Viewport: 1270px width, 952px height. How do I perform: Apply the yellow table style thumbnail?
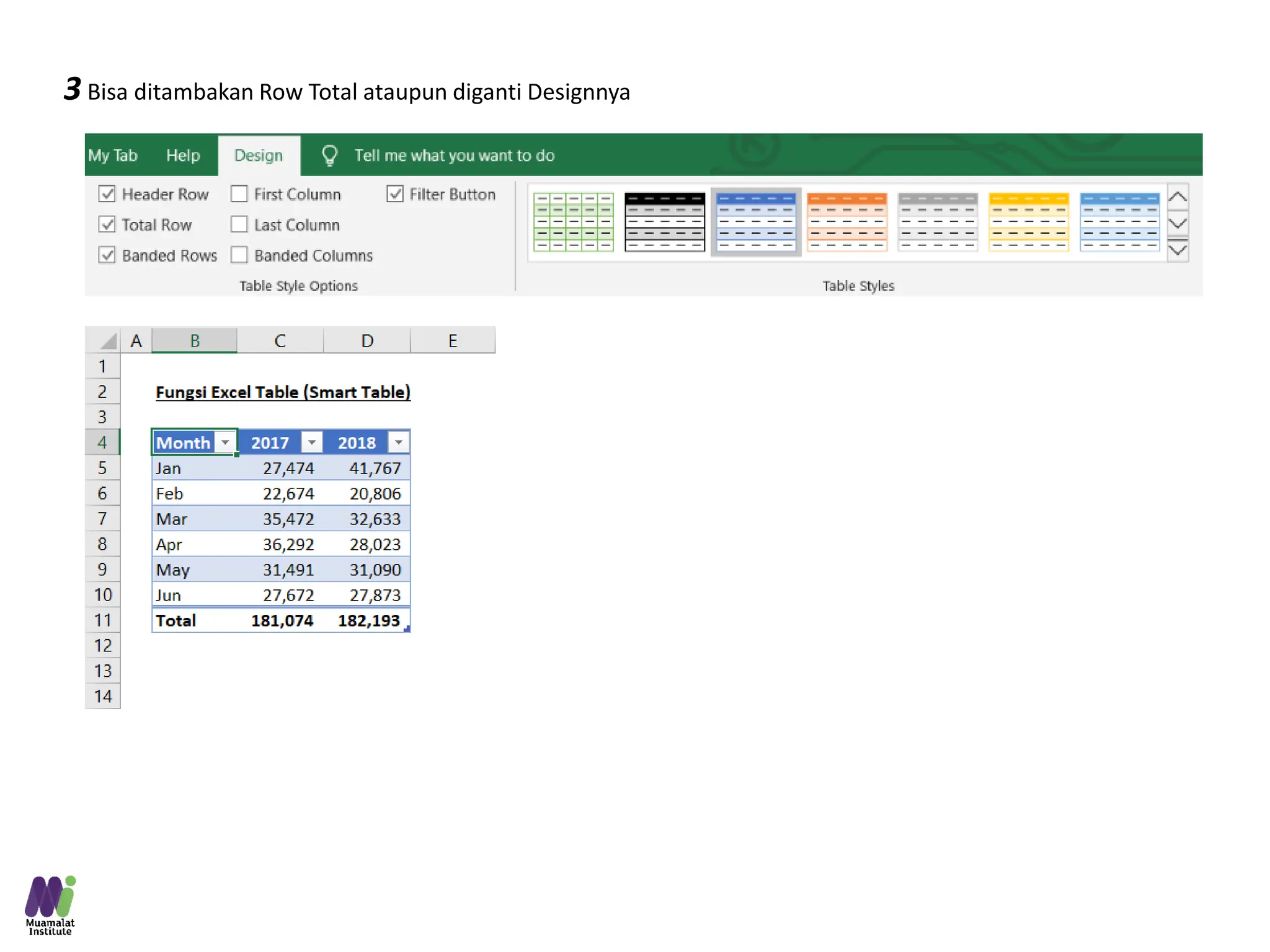click(x=1028, y=222)
